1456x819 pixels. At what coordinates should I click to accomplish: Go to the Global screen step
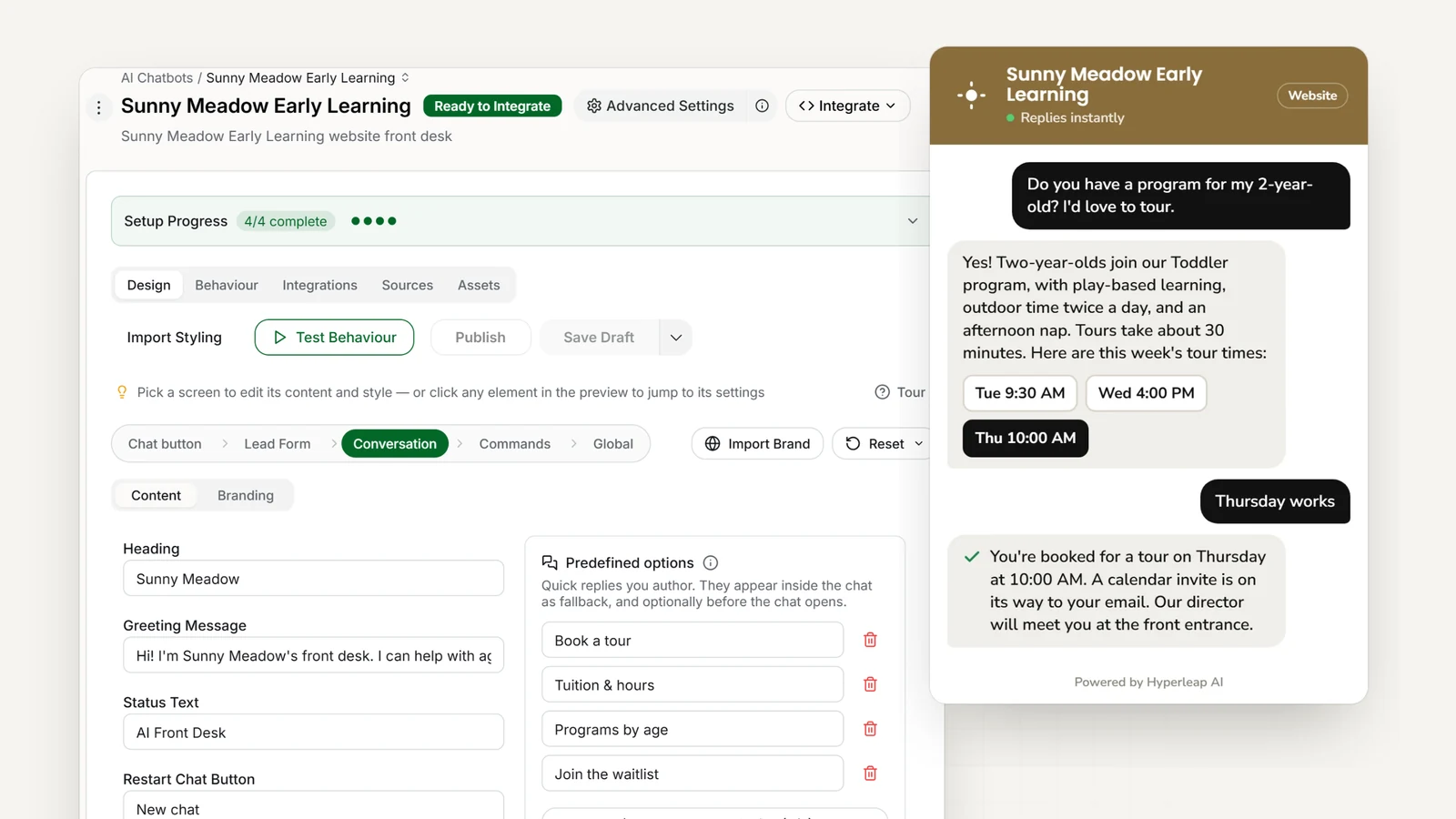(613, 444)
